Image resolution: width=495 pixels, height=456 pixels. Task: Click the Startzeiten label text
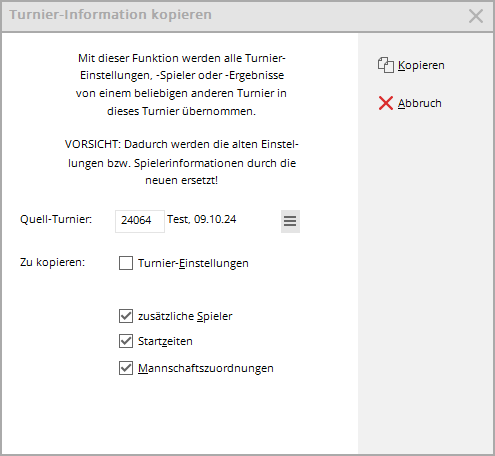pyautogui.click(x=165, y=342)
